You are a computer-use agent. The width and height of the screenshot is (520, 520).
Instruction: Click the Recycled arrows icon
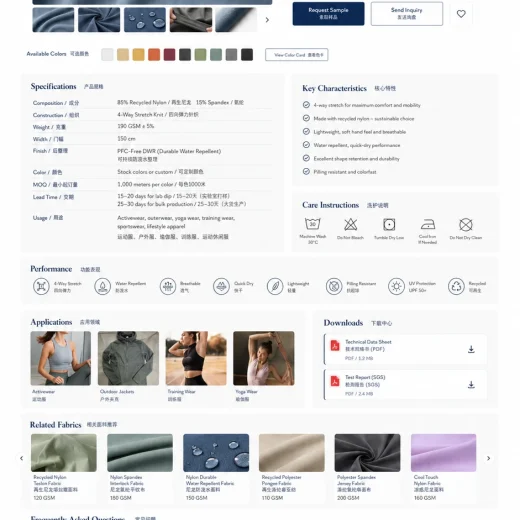(456, 286)
